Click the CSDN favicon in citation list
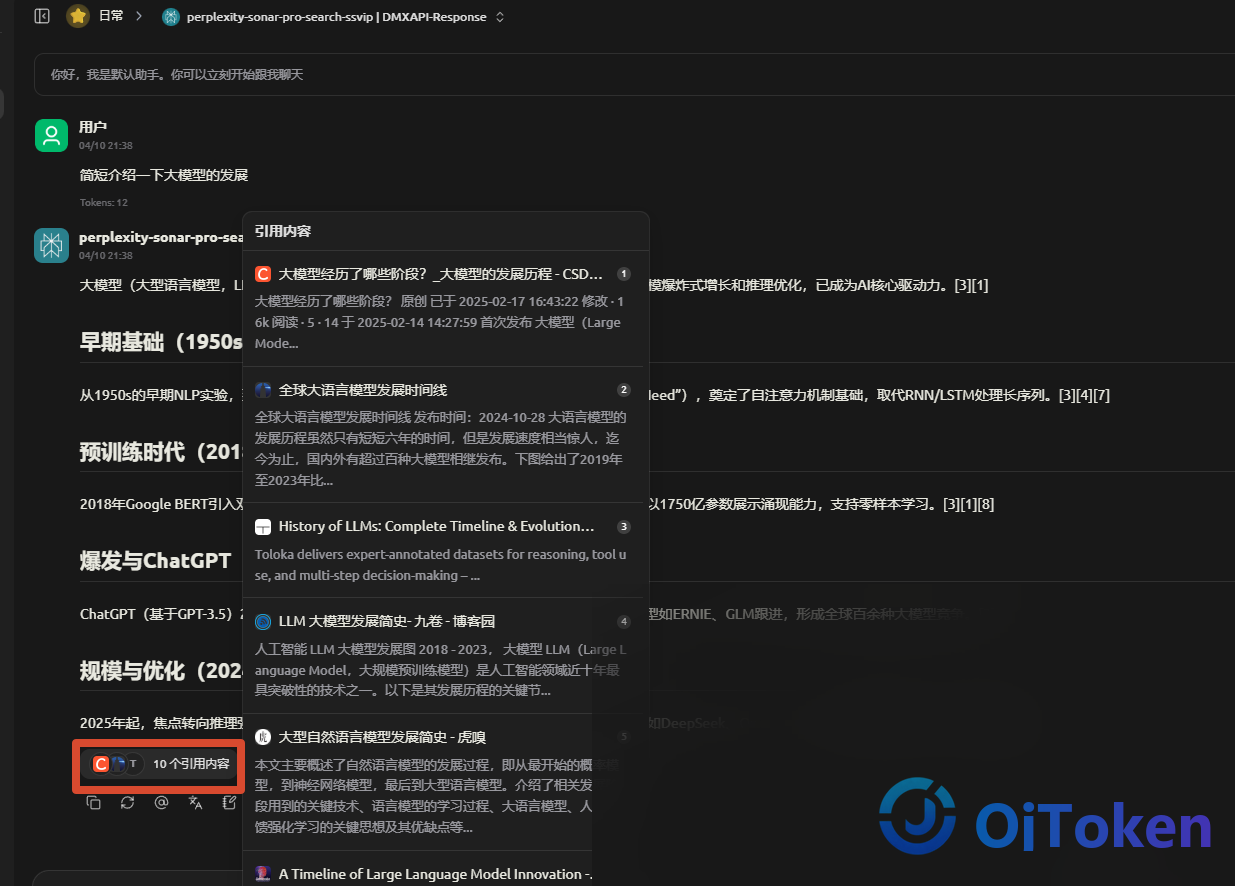Screen dimensions: 1235x886 pos(263,274)
